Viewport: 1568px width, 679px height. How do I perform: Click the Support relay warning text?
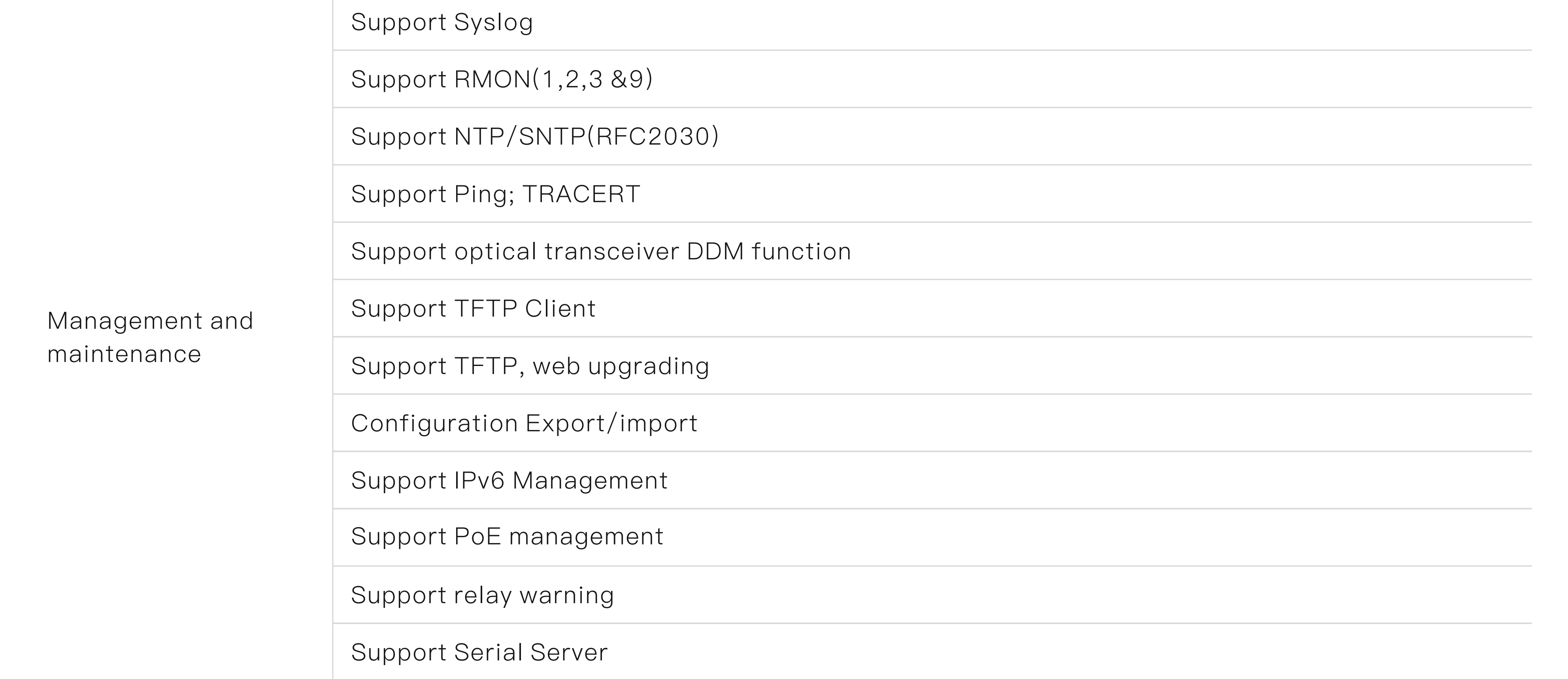coord(482,595)
